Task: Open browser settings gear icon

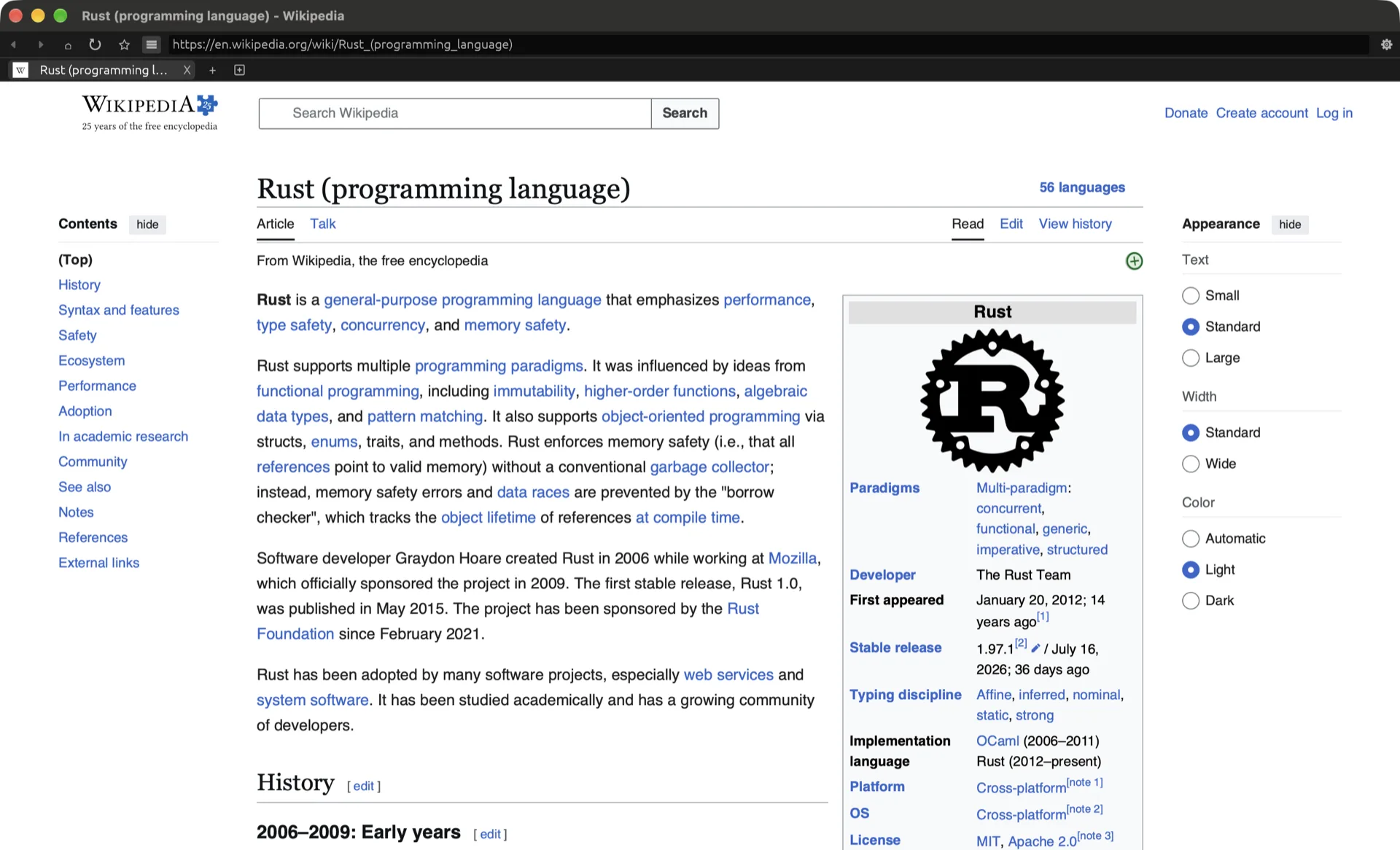Action: point(1386,44)
